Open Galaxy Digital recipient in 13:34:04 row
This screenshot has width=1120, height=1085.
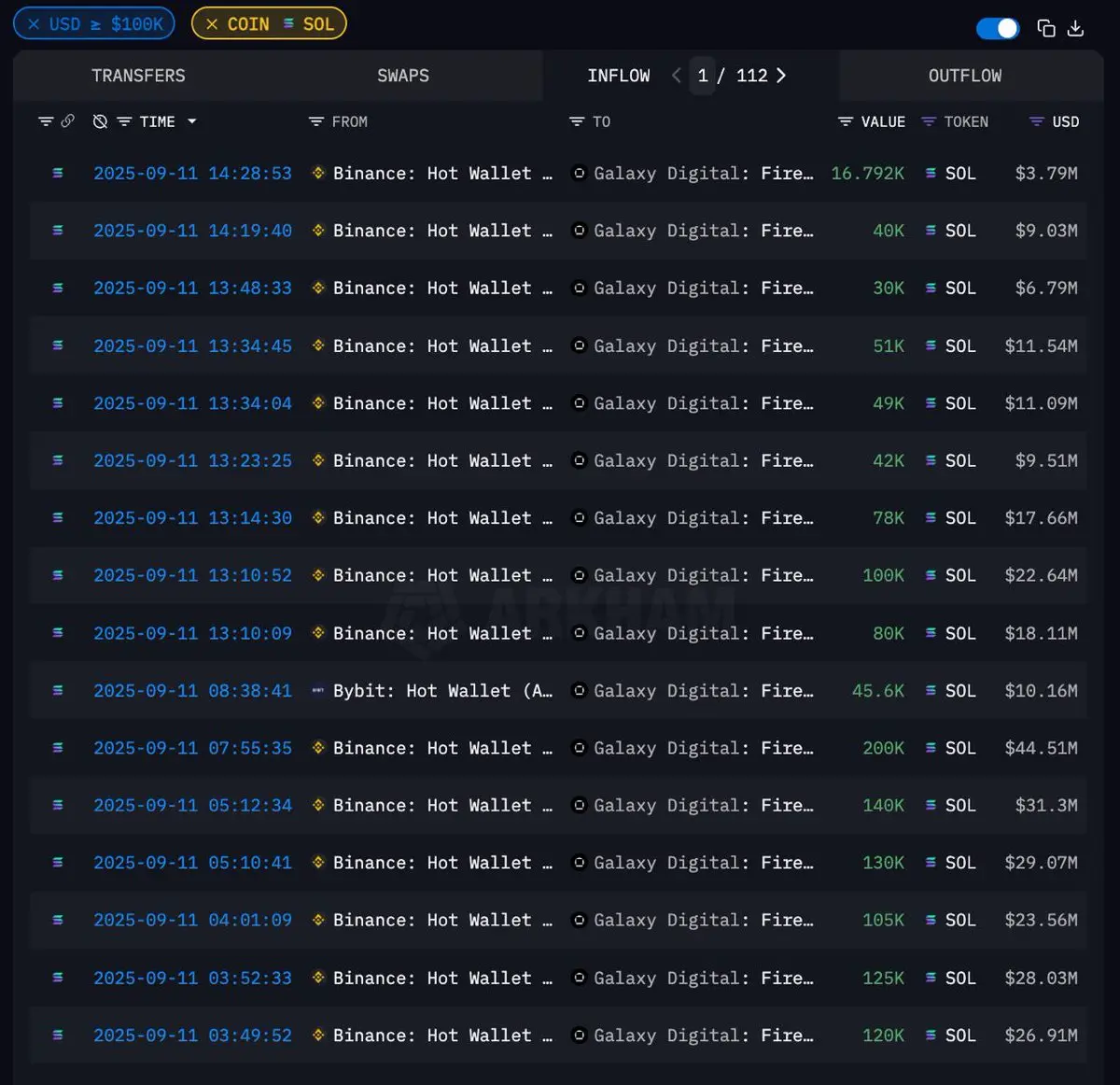click(x=704, y=403)
